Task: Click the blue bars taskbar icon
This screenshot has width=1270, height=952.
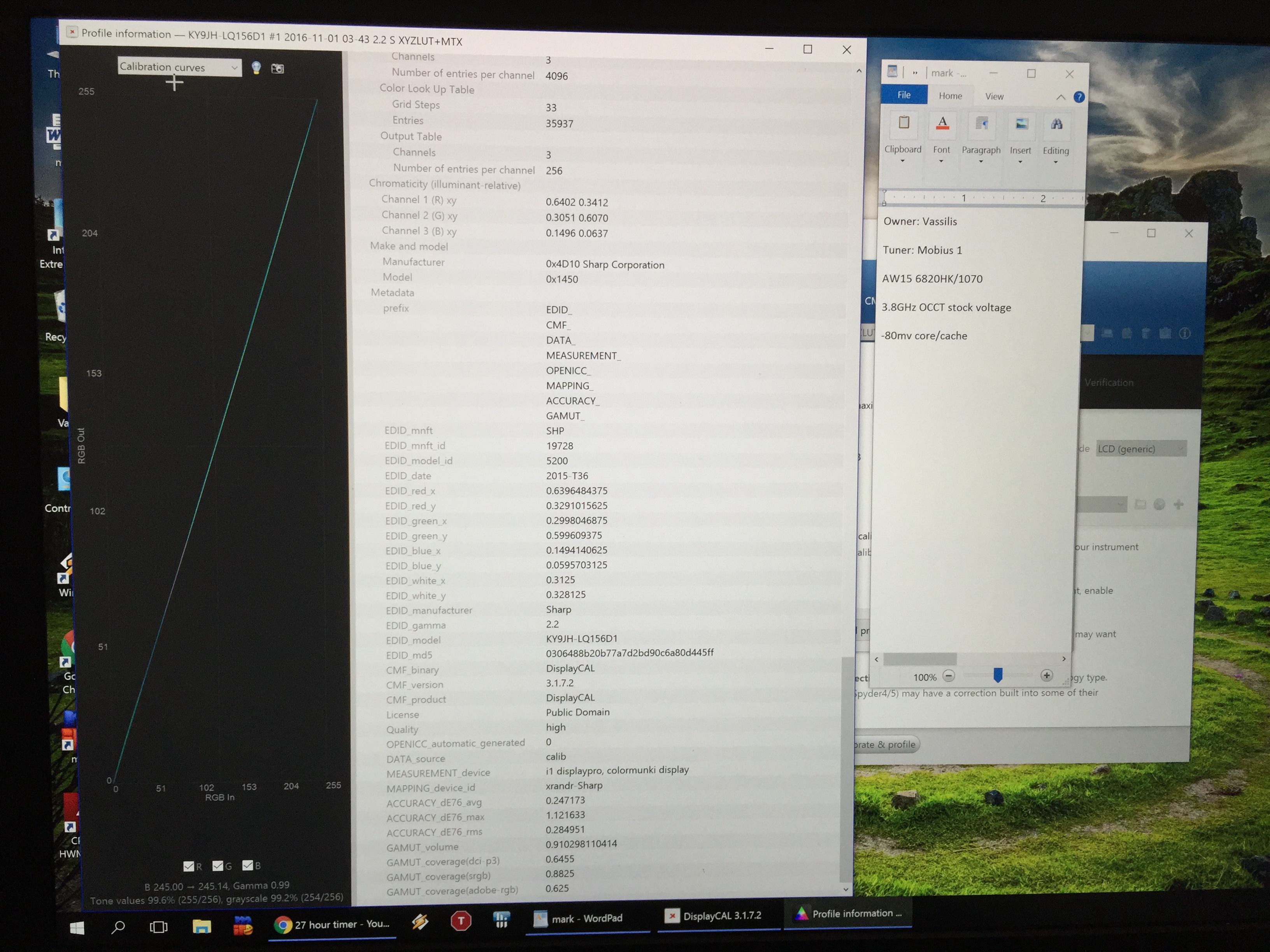Action: coord(501,920)
